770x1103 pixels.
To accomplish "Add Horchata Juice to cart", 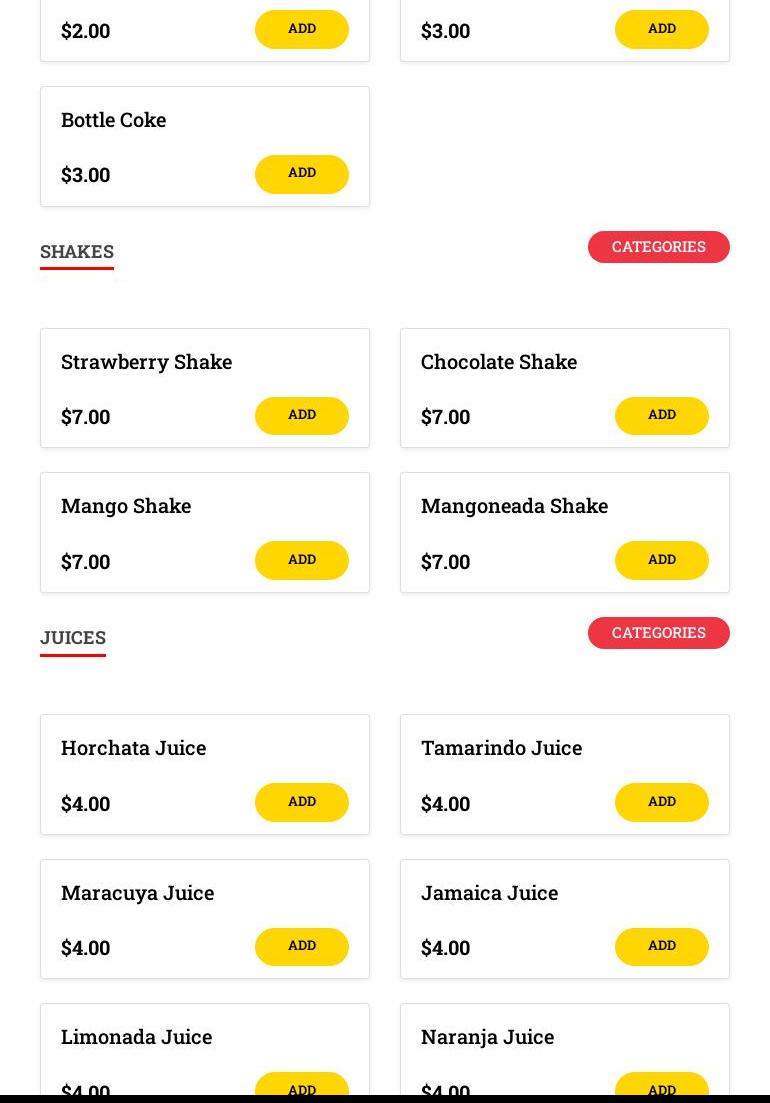I will pos(302,802).
